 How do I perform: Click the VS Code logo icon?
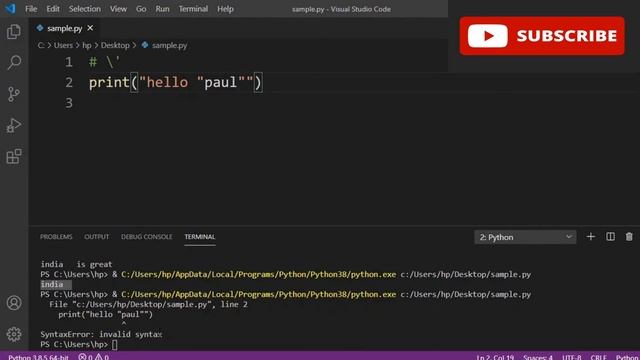[x=10, y=8]
